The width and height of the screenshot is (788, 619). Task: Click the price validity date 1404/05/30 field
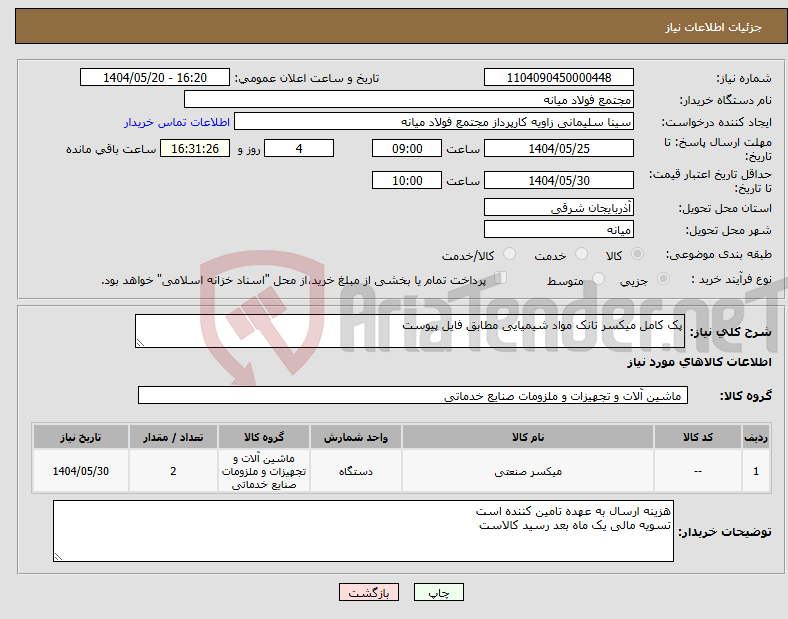(558, 180)
